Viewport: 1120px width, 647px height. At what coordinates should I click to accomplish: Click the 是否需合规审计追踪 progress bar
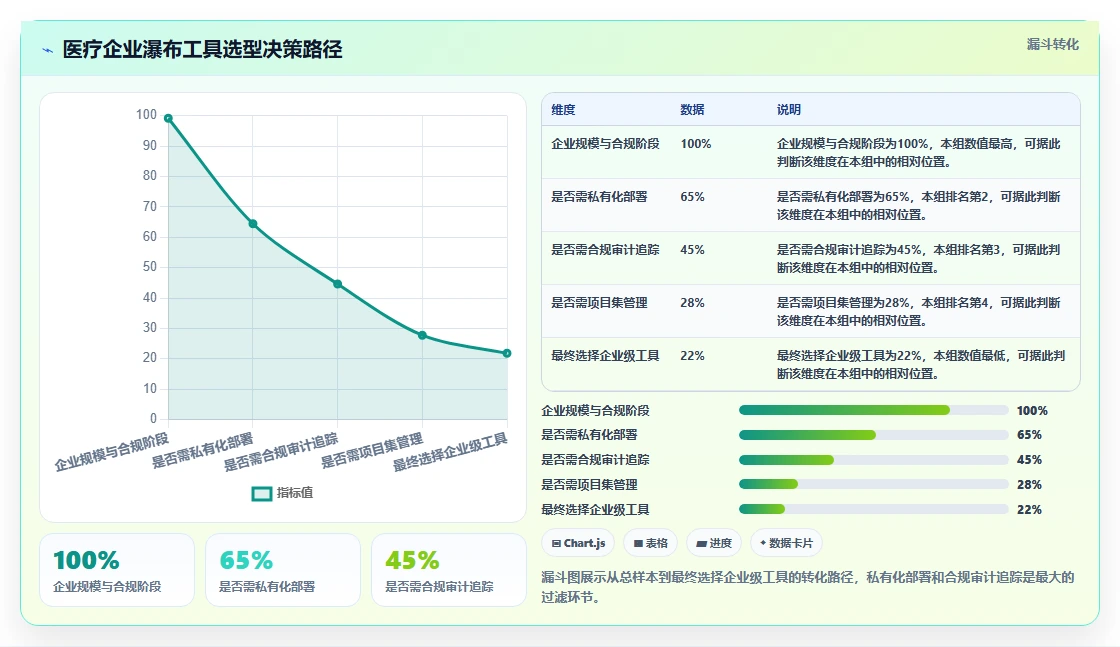874,461
